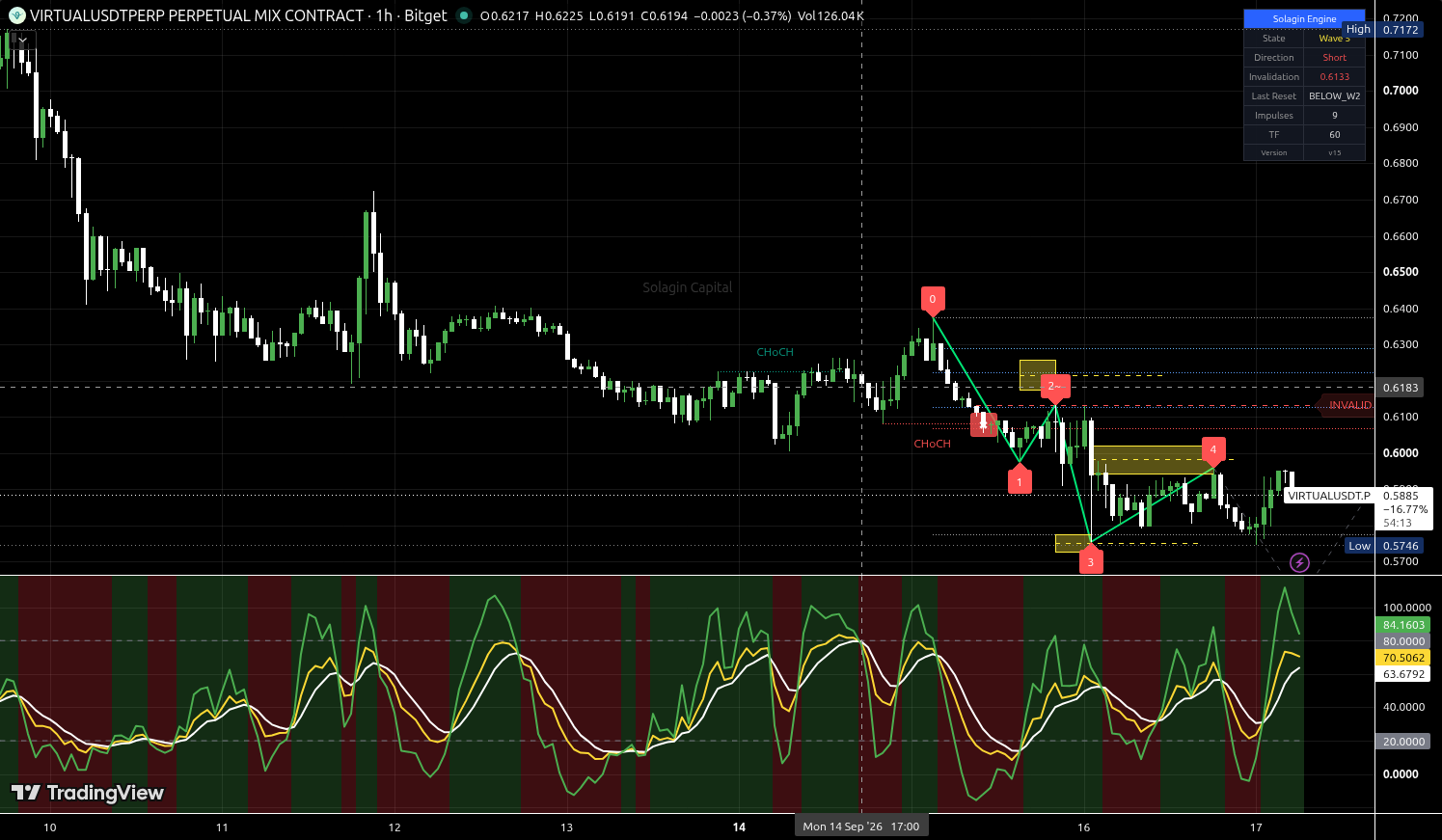Click the date 16 on time axis
This screenshot has height=840, width=1442.
1083,827
